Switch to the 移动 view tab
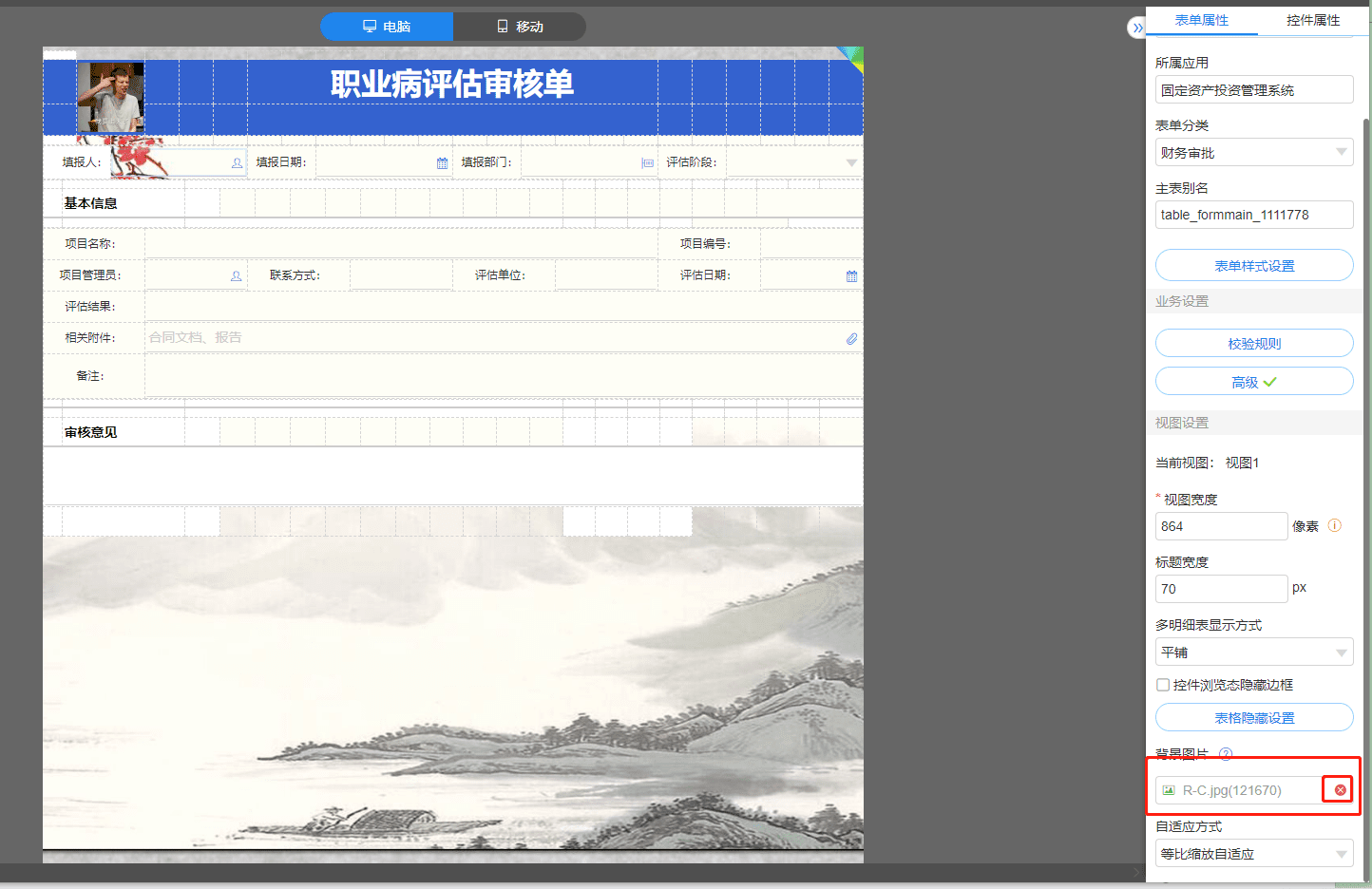 520,27
